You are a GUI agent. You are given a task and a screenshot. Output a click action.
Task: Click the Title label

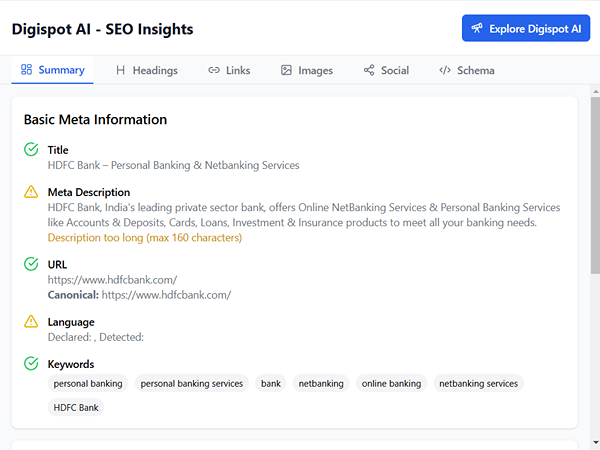tap(58, 150)
